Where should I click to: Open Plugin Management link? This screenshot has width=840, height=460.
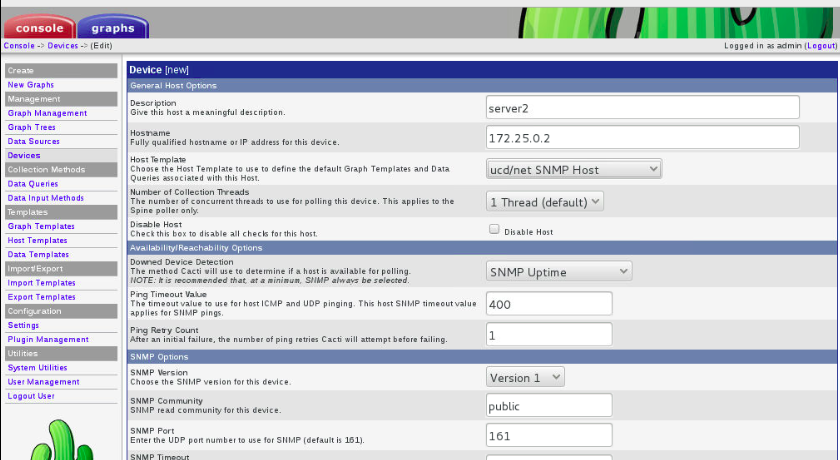48,340
